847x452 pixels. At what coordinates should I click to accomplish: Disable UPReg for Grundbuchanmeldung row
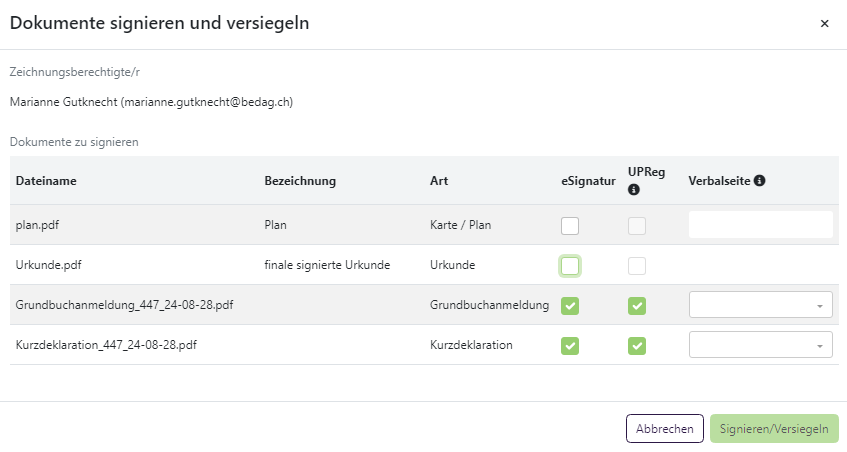coord(637,306)
